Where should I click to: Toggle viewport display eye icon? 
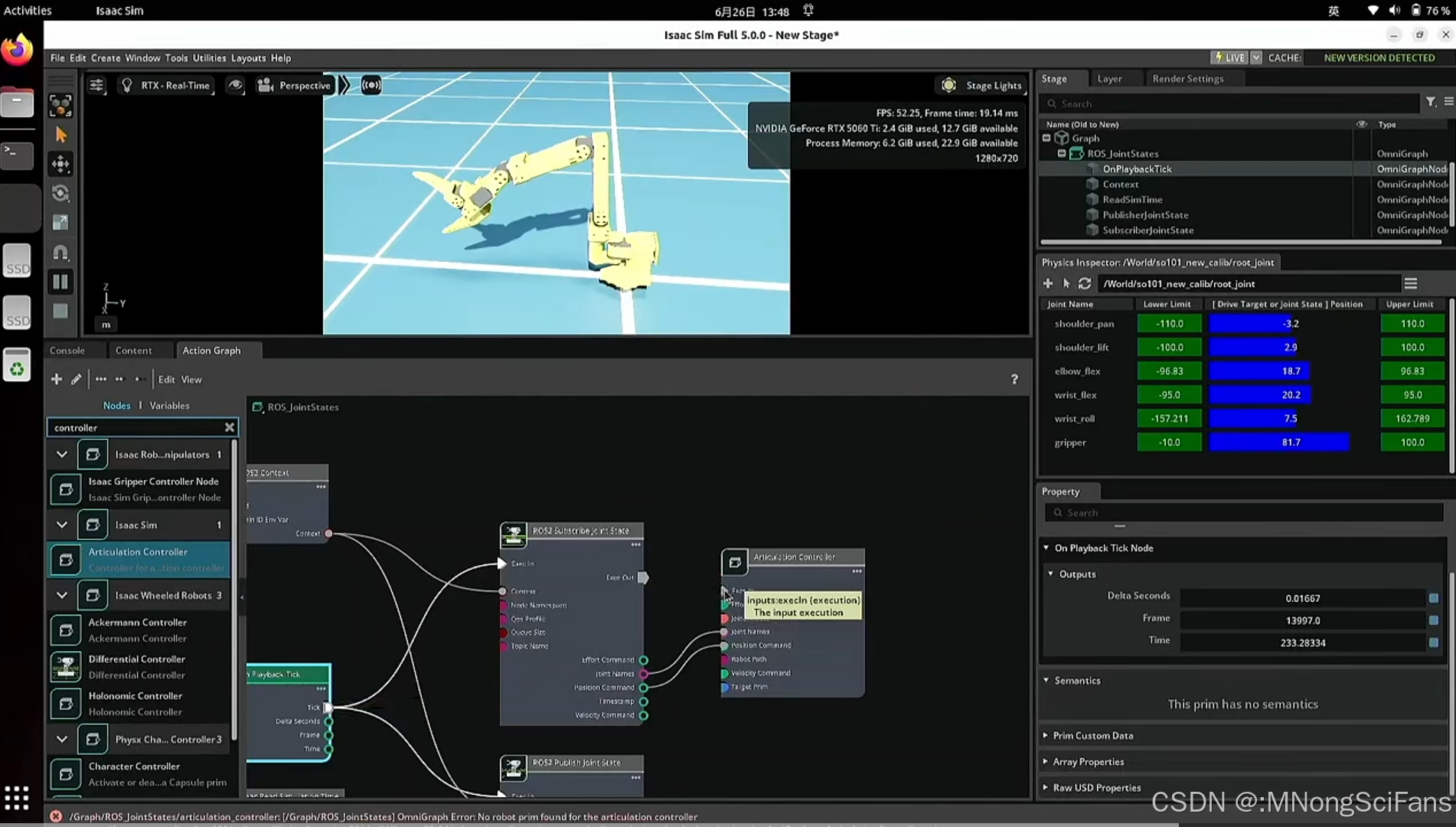coord(235,85)
